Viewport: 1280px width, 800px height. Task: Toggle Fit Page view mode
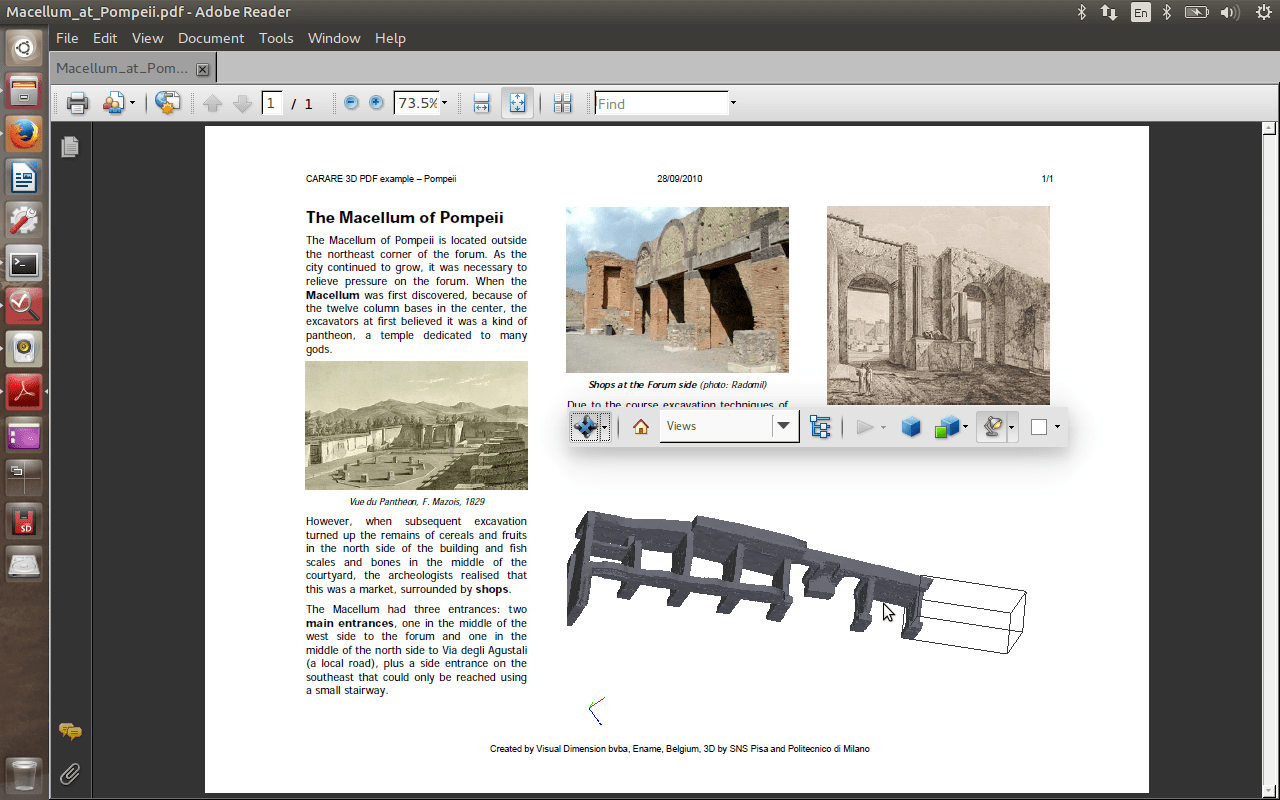tap(517, 103)
